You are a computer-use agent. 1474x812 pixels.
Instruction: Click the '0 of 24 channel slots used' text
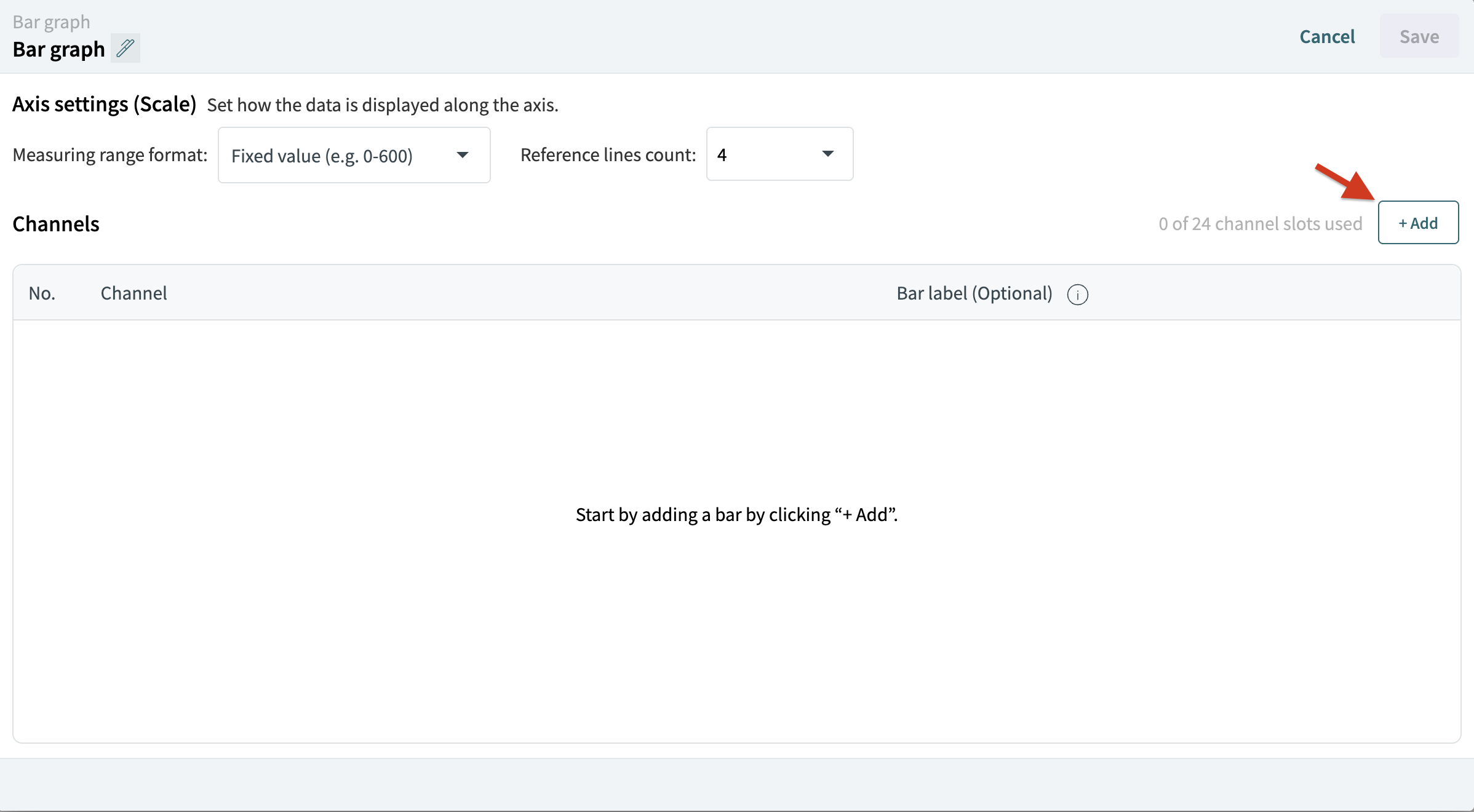click(x=1261, y=223)
